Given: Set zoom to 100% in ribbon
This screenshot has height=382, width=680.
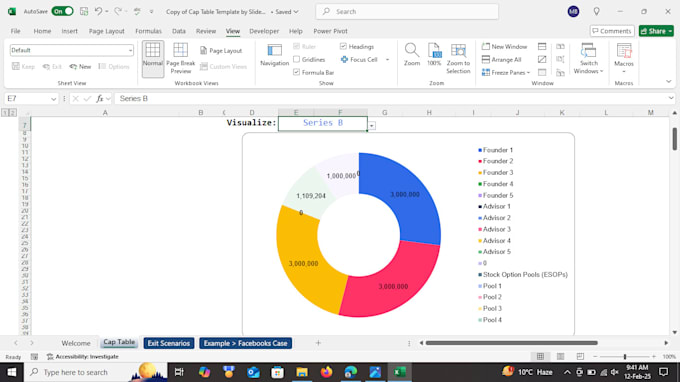Looking at the screenshot, I should coord(434,55).
